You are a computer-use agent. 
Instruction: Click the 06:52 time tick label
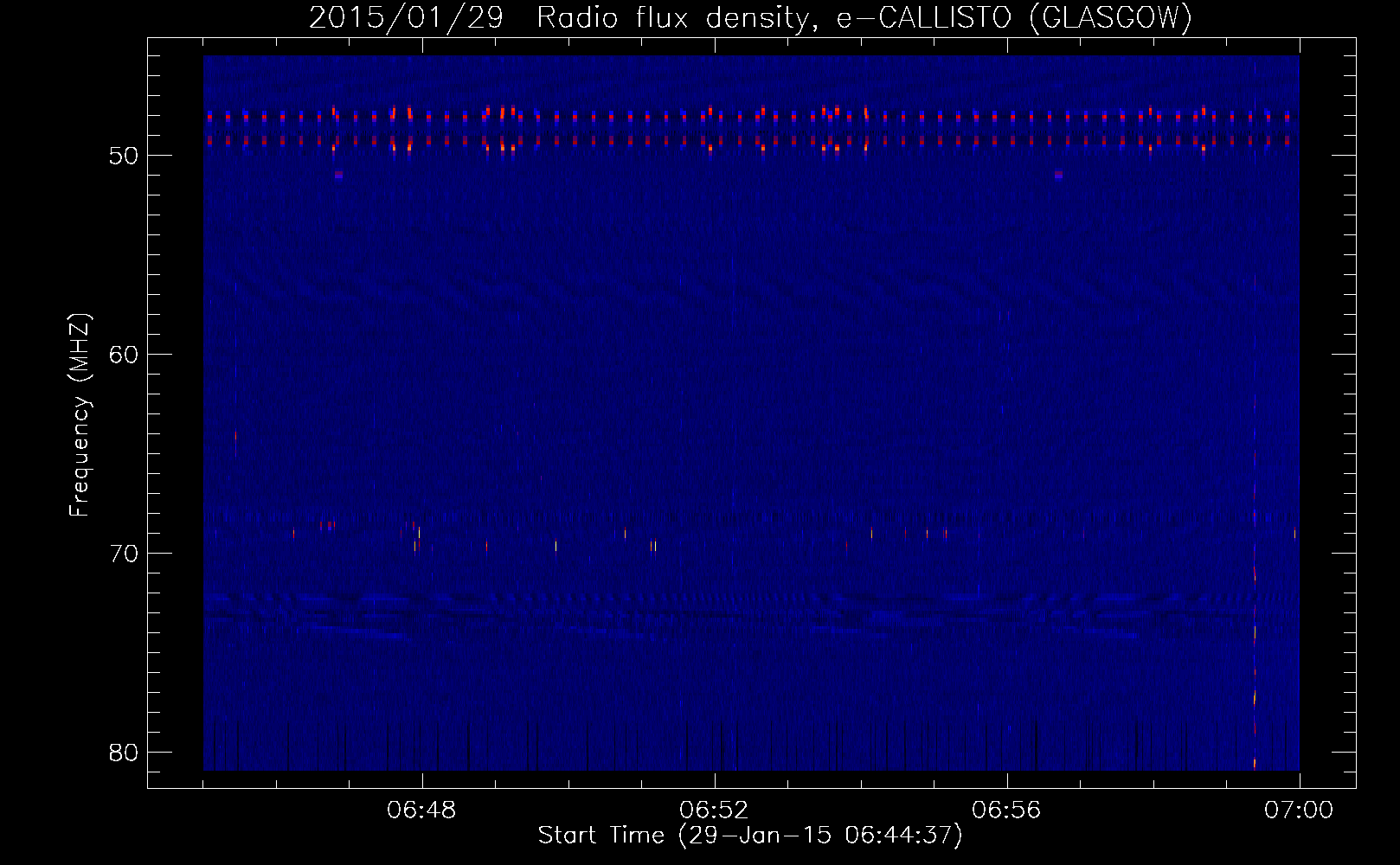(714, 811)
